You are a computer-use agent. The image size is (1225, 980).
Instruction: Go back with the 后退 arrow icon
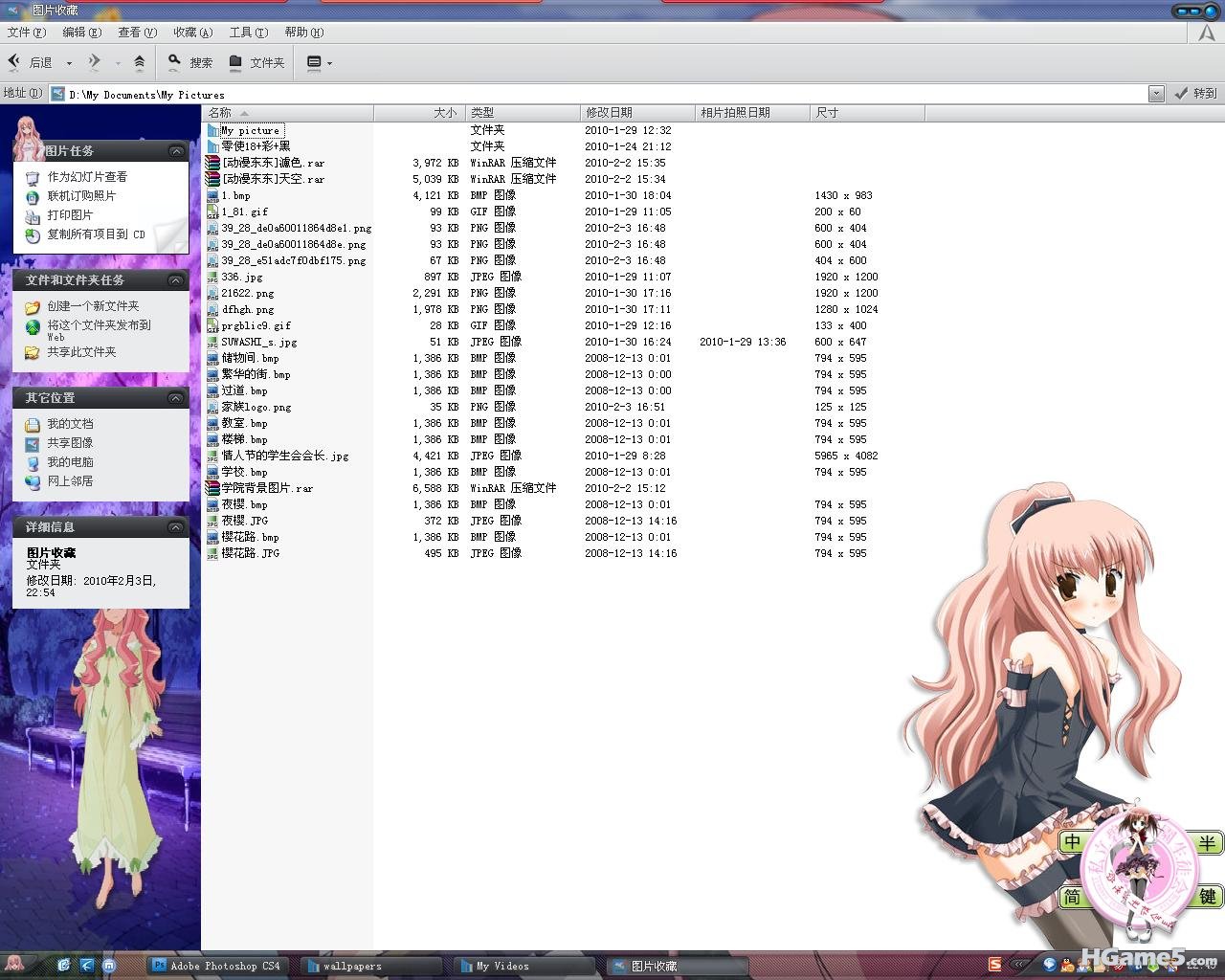(x=14, y=62)
